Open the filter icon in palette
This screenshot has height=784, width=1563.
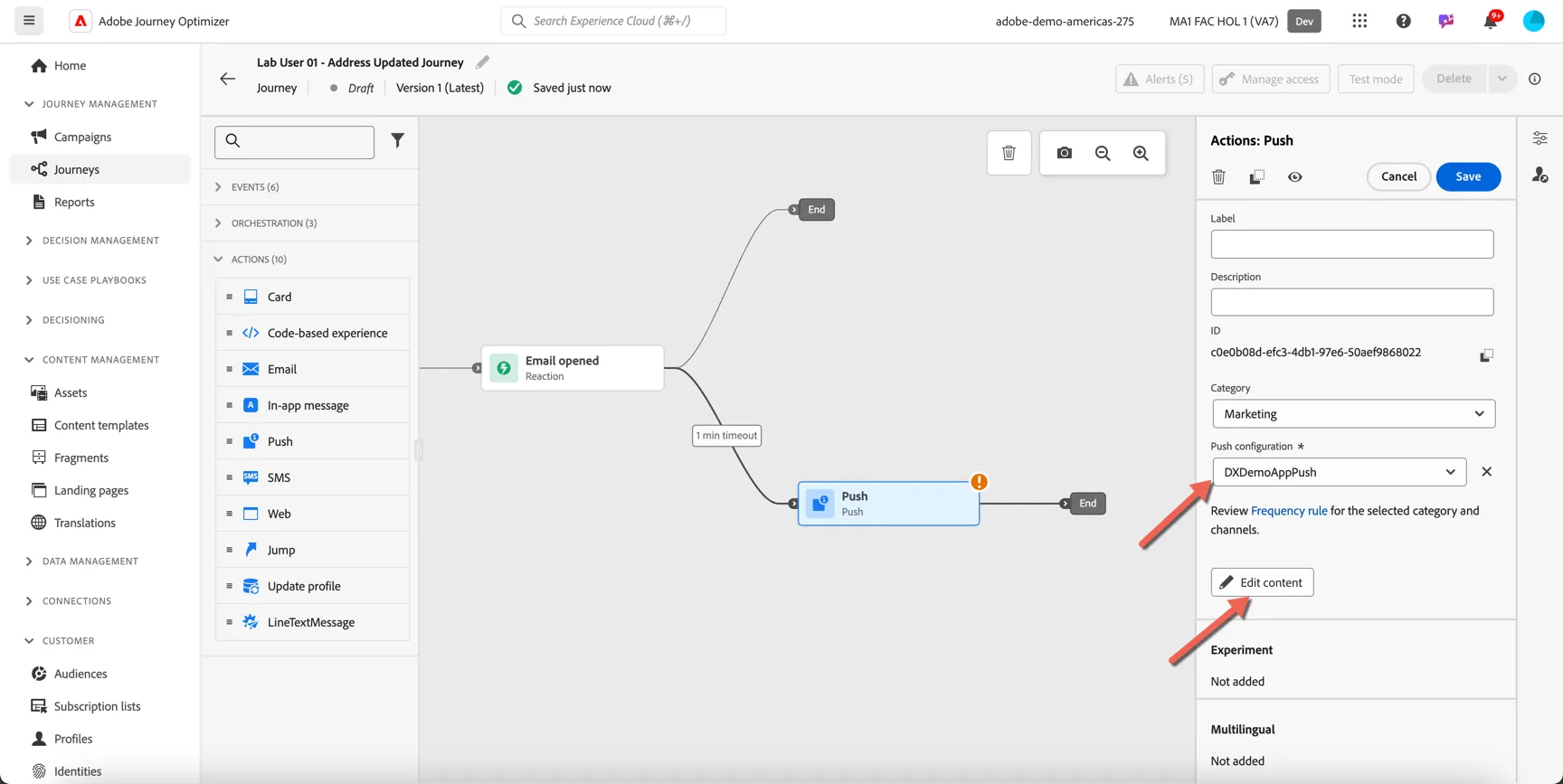(397, 140)
